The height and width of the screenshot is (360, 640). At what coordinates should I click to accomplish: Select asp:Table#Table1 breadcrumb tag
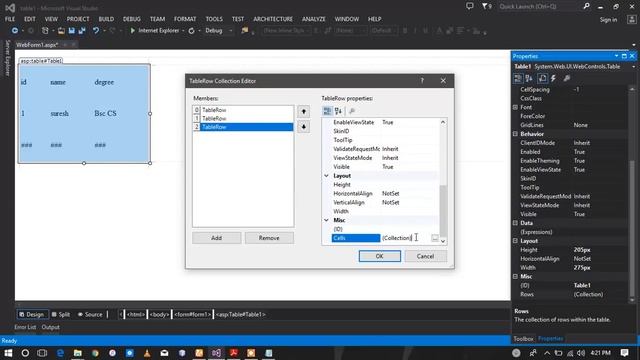tap(240, 315)
